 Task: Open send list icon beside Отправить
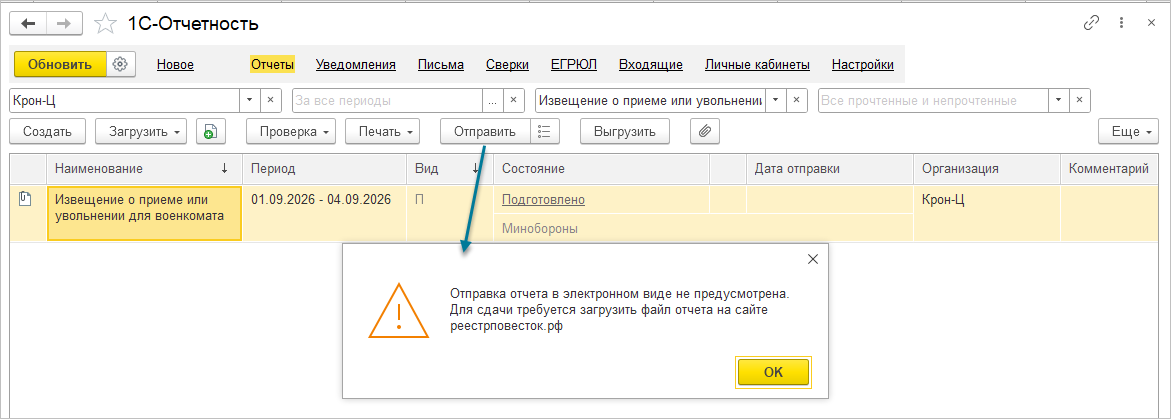(544, 131)
